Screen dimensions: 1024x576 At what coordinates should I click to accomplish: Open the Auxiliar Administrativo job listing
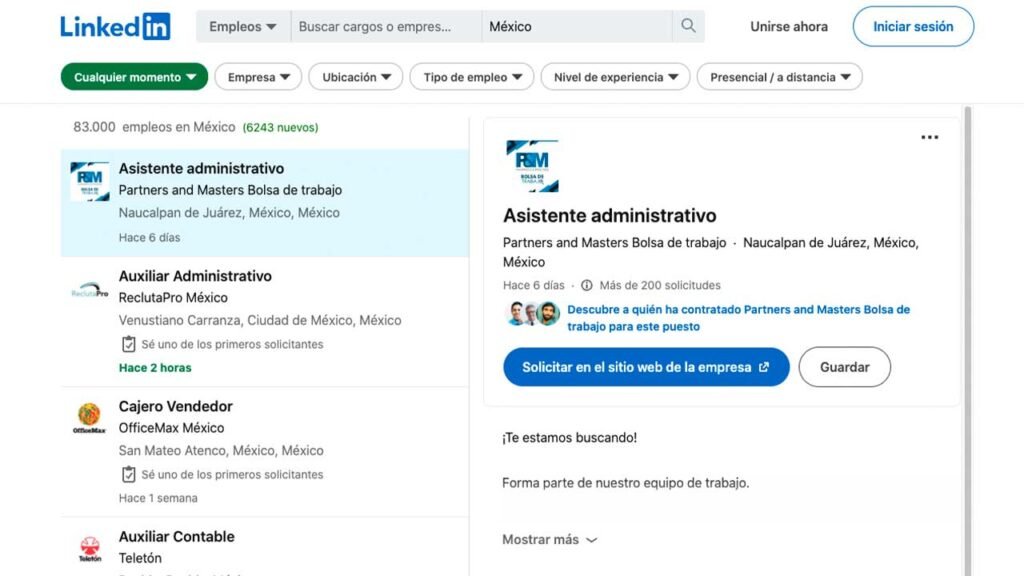[265, 321]
